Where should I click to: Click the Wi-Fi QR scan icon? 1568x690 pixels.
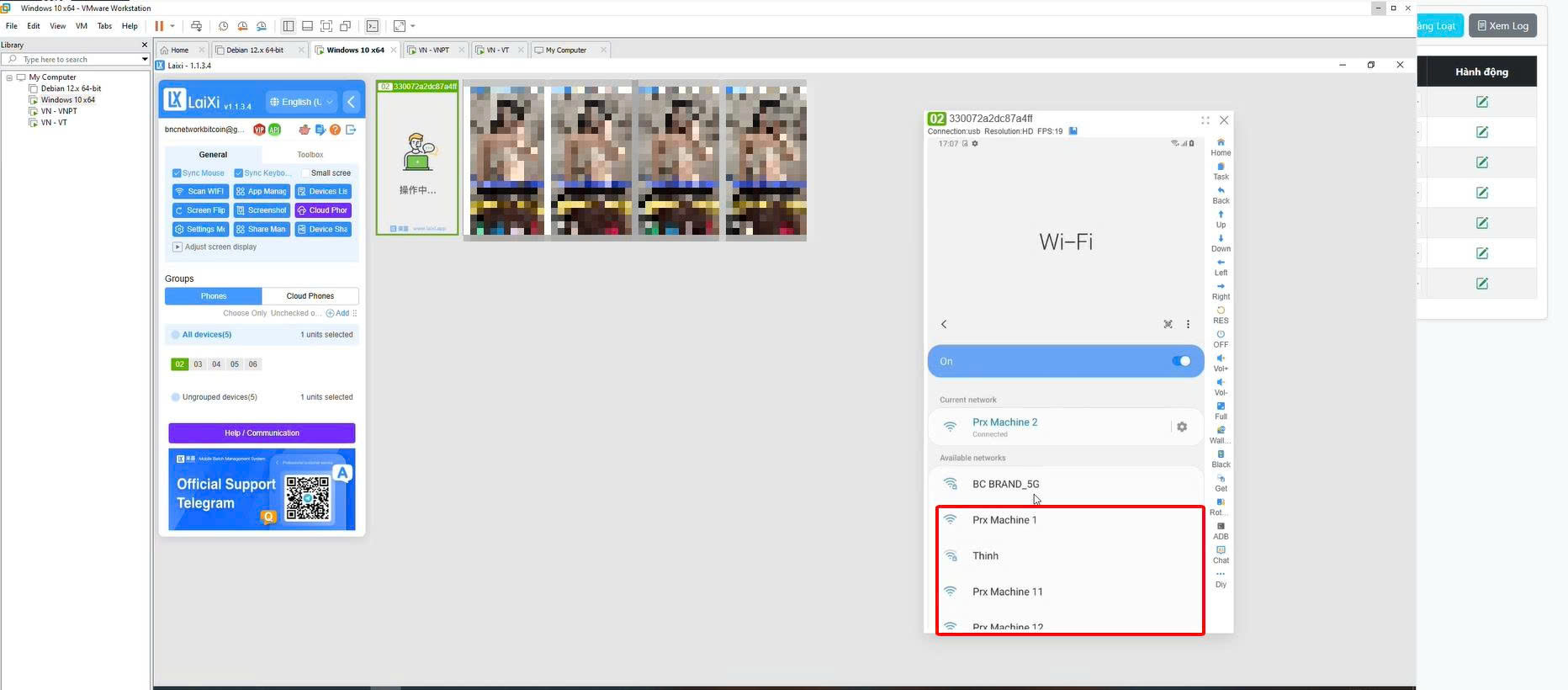click(1168, 324)
